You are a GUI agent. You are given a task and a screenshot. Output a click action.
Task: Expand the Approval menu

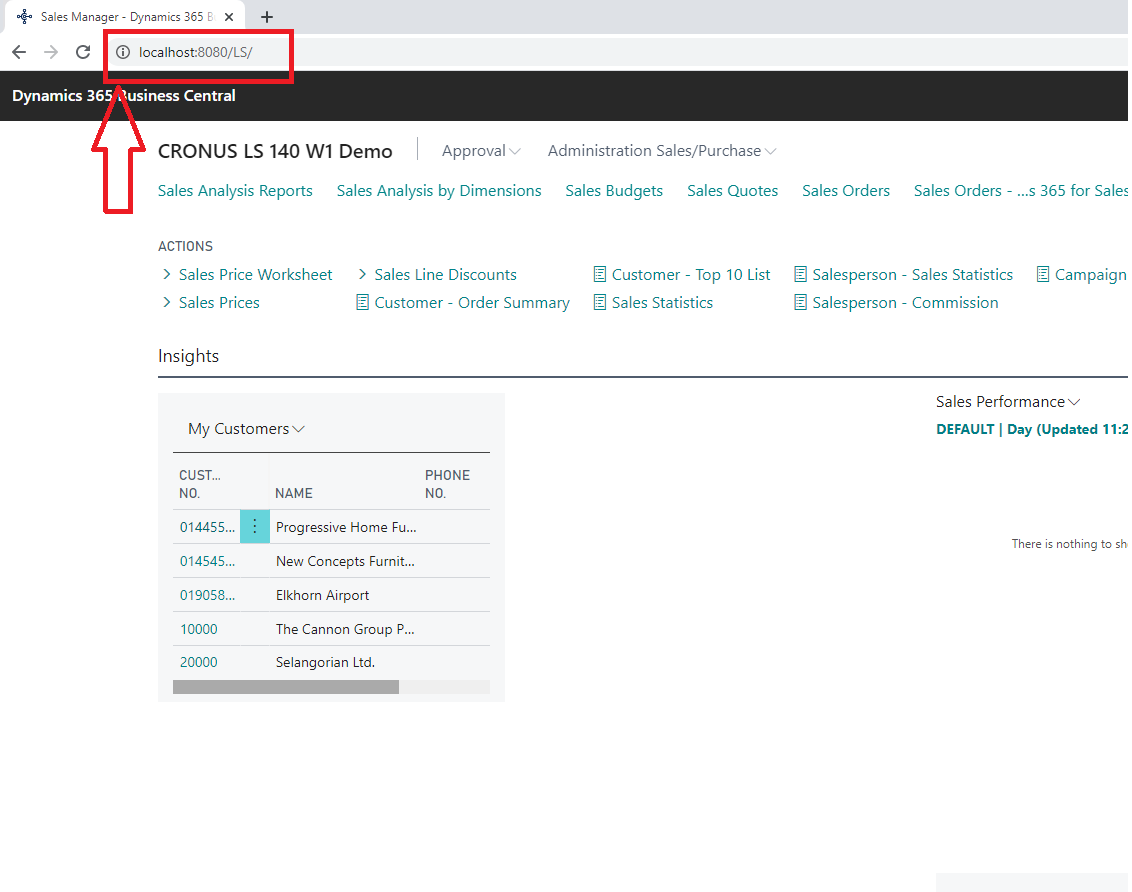pos(481,151)
